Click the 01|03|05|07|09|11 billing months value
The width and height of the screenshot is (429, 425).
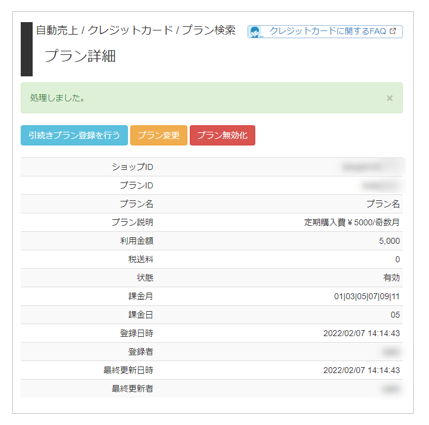367,296
